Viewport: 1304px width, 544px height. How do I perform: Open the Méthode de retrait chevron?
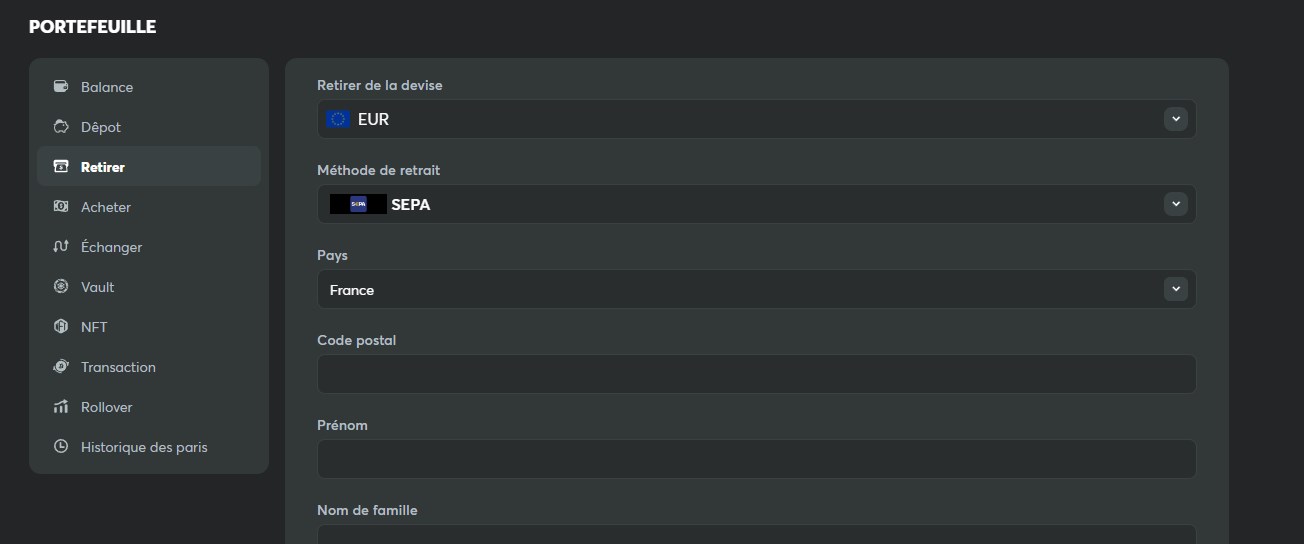(x=1176, y=204)
